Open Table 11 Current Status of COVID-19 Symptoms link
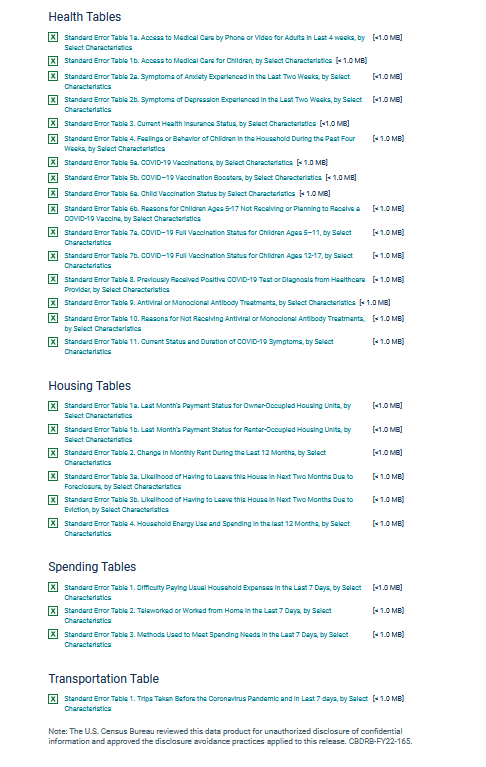Image resolution: width=486 pixels, height=767 pixels. point(199,347)
